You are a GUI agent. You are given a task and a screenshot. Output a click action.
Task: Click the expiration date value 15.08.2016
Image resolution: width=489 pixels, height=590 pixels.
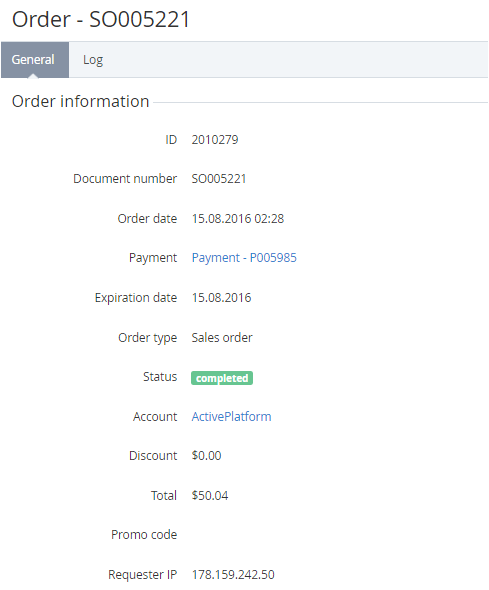(x=221, y=298)
